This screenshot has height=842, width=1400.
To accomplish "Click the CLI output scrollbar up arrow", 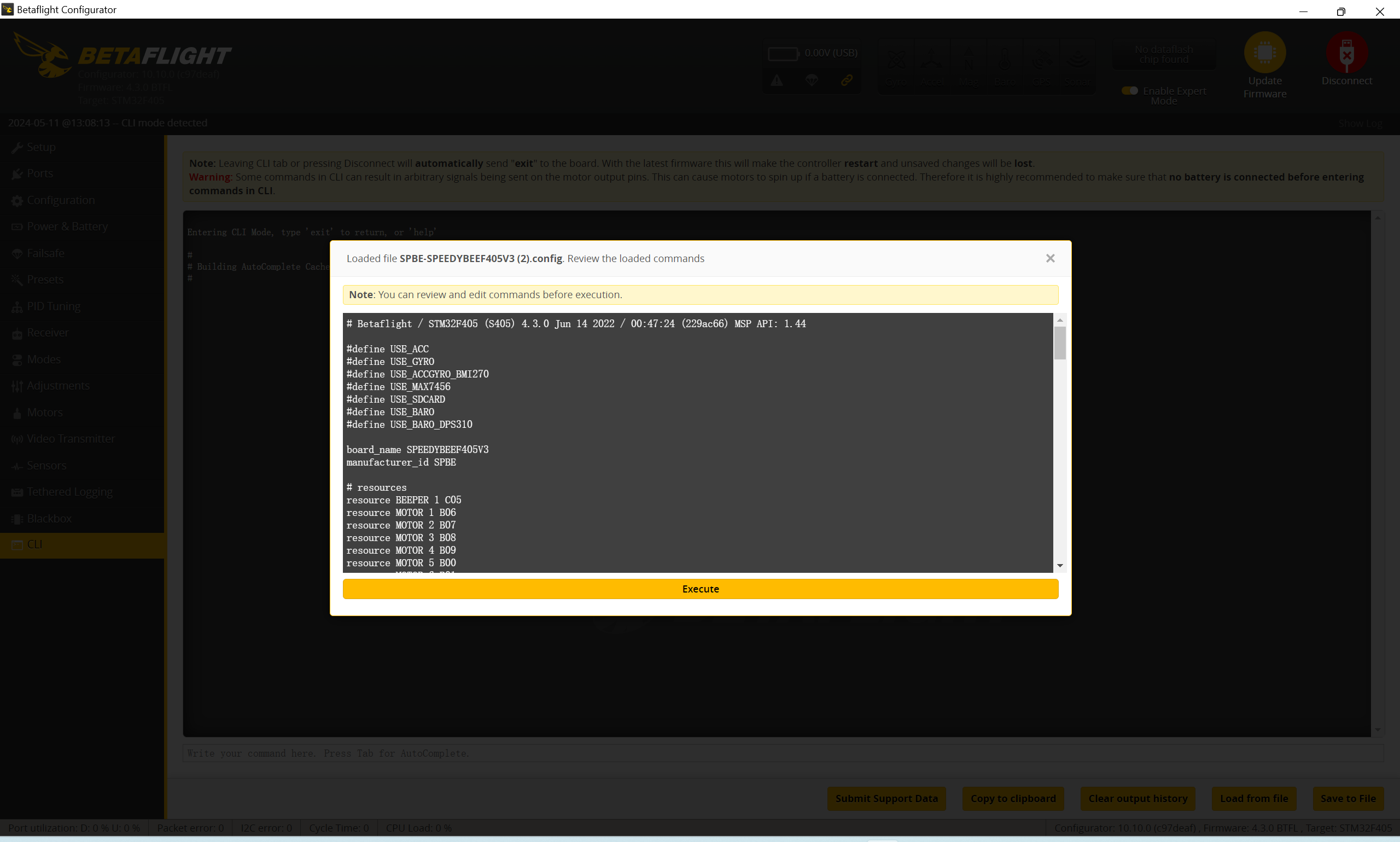I will 1378,218.
